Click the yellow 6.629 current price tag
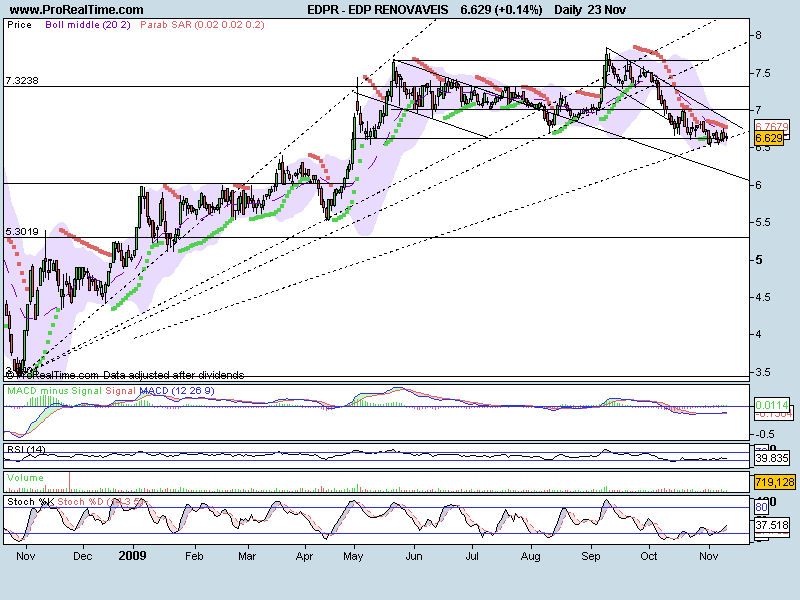800x600 pixels. (769, 138)
